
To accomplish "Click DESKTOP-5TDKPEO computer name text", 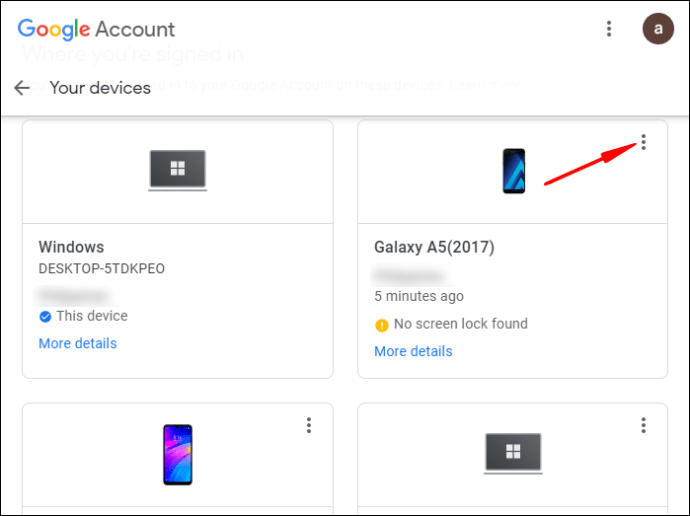I will click(x=101, y=269).
